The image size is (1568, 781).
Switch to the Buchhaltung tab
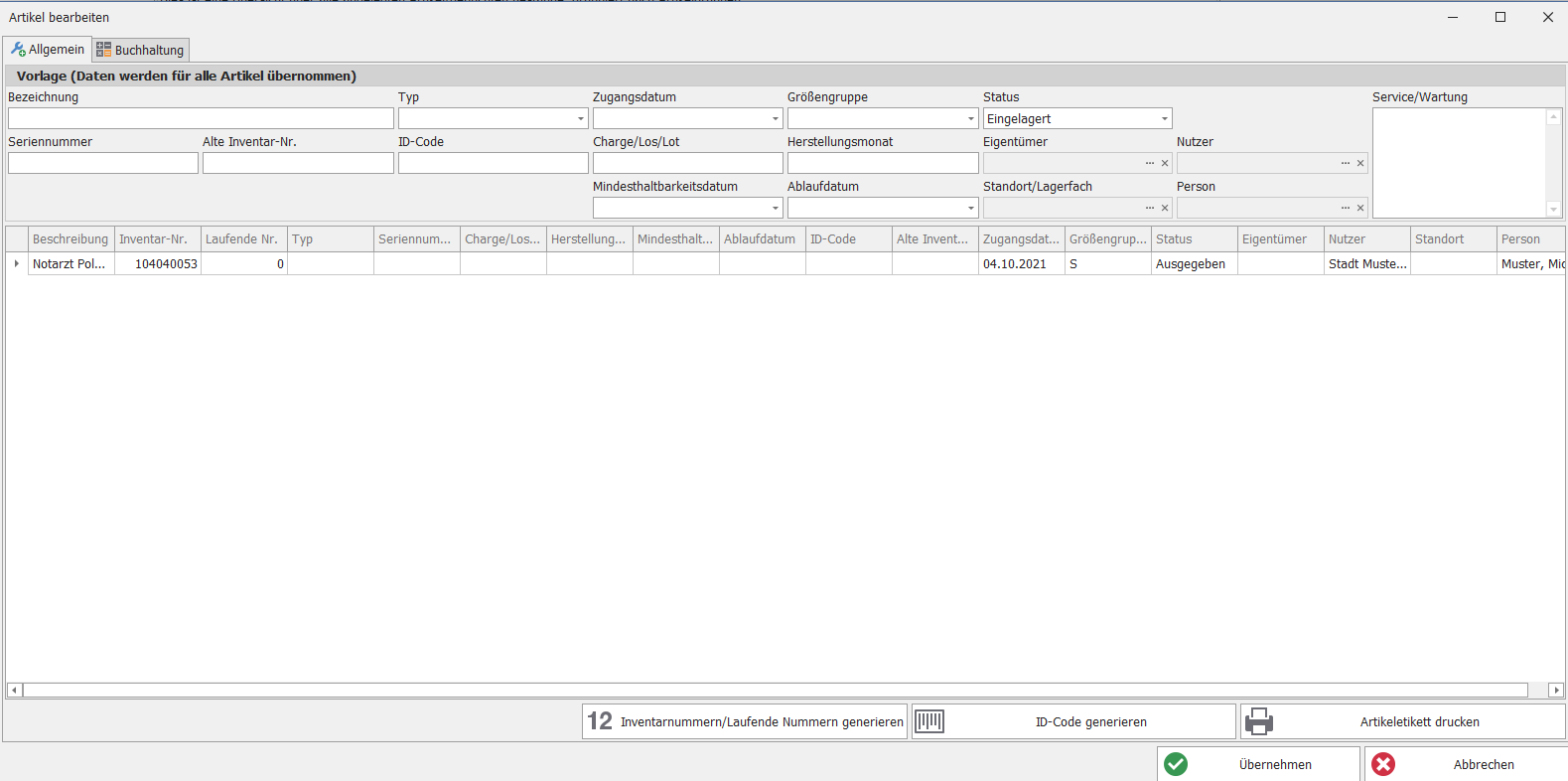[x=140, y=50]
